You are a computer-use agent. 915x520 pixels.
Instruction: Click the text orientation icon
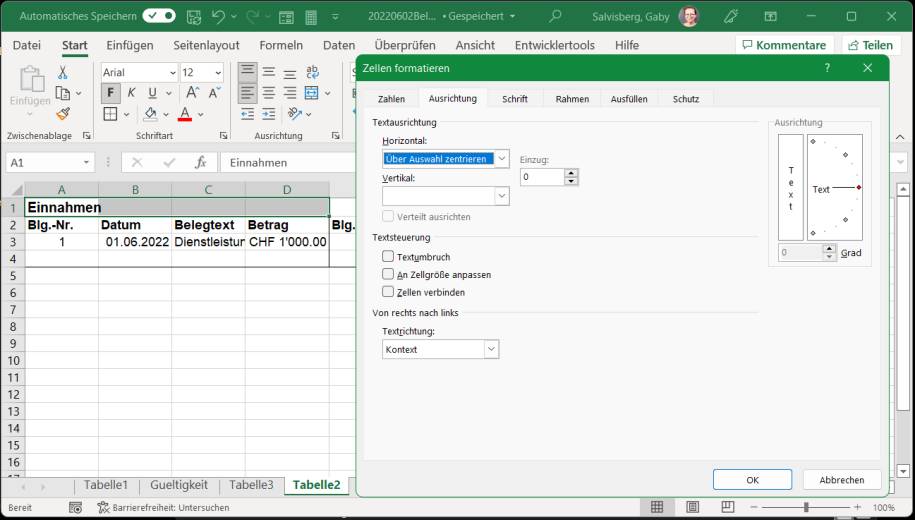(x=295, y=114)
